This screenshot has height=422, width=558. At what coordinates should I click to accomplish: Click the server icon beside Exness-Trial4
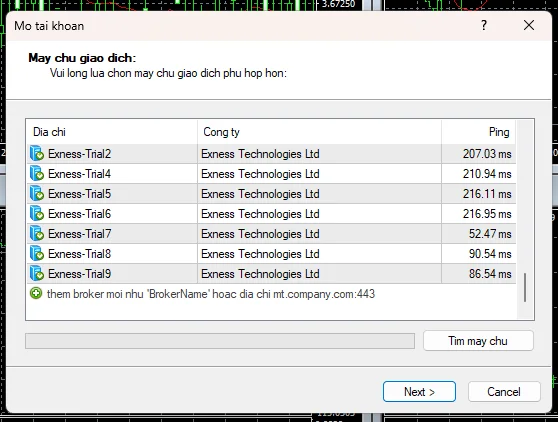point(37,174)
